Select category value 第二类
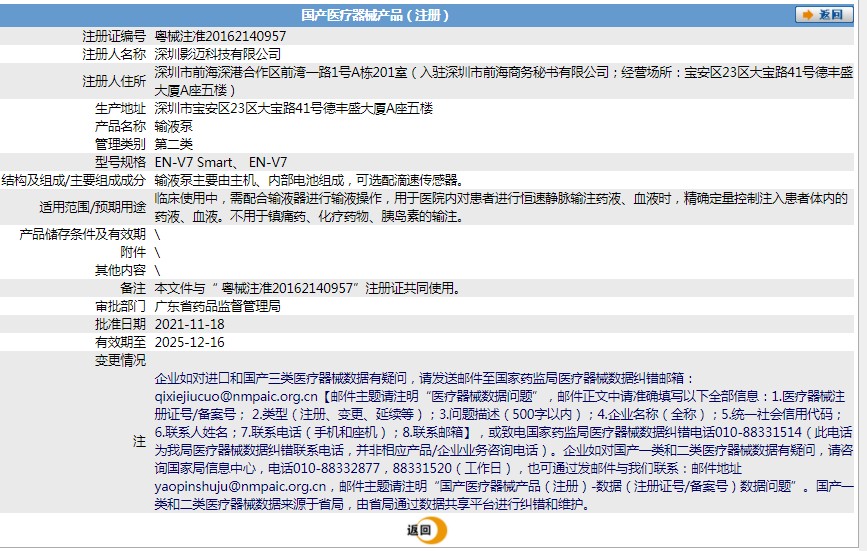The image size is (867, 551). click(174, 144)
